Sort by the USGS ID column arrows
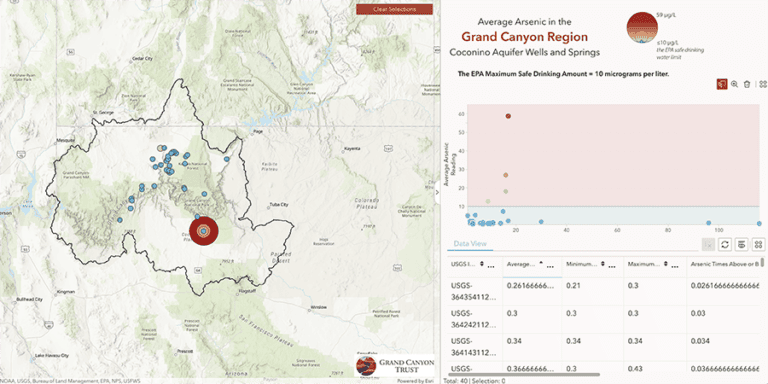The width and height of the screenshot is (768, 384). [x=481, y=264]
